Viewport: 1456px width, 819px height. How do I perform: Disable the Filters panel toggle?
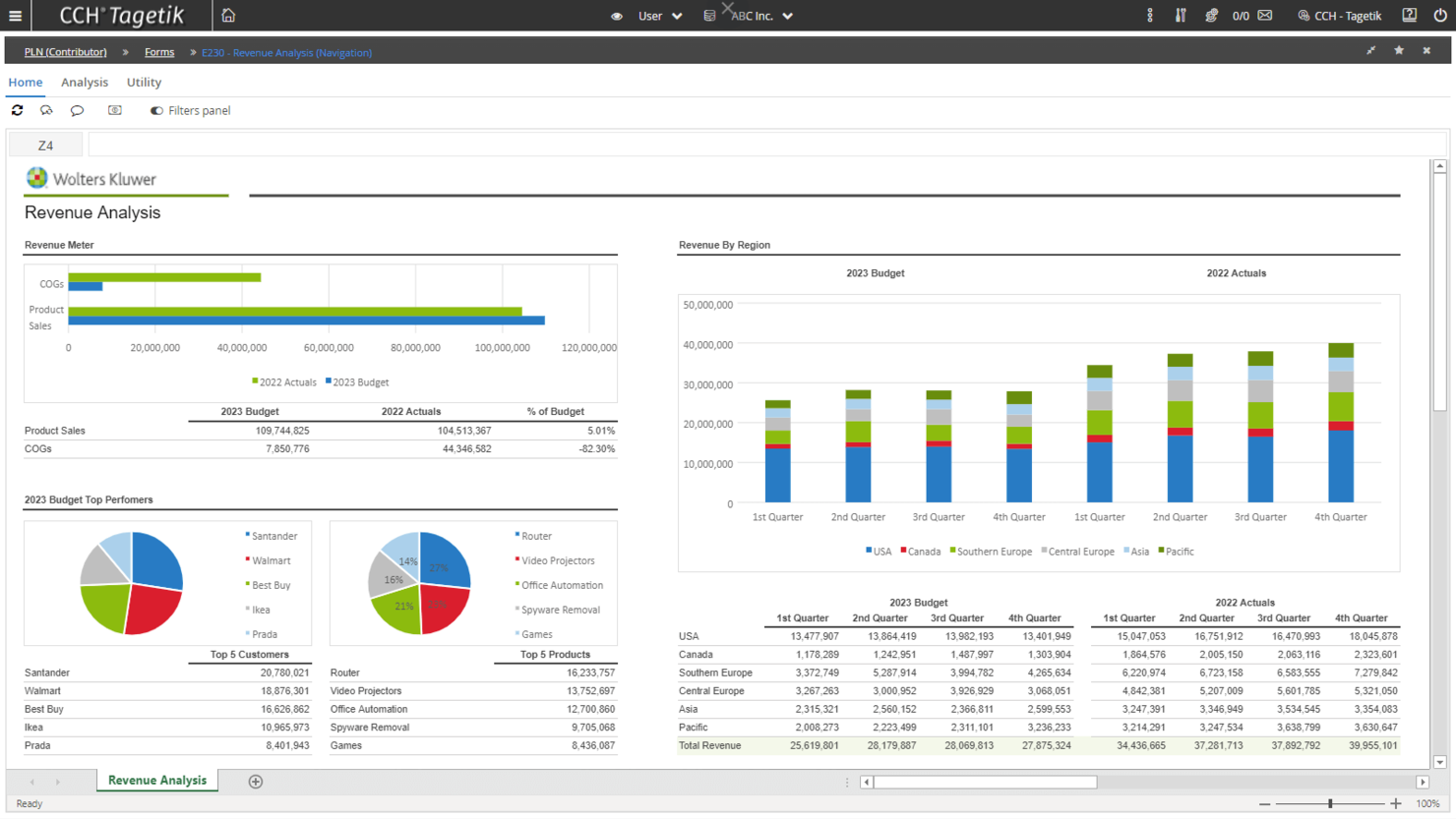pyautogui.click(x=156, y=110)
